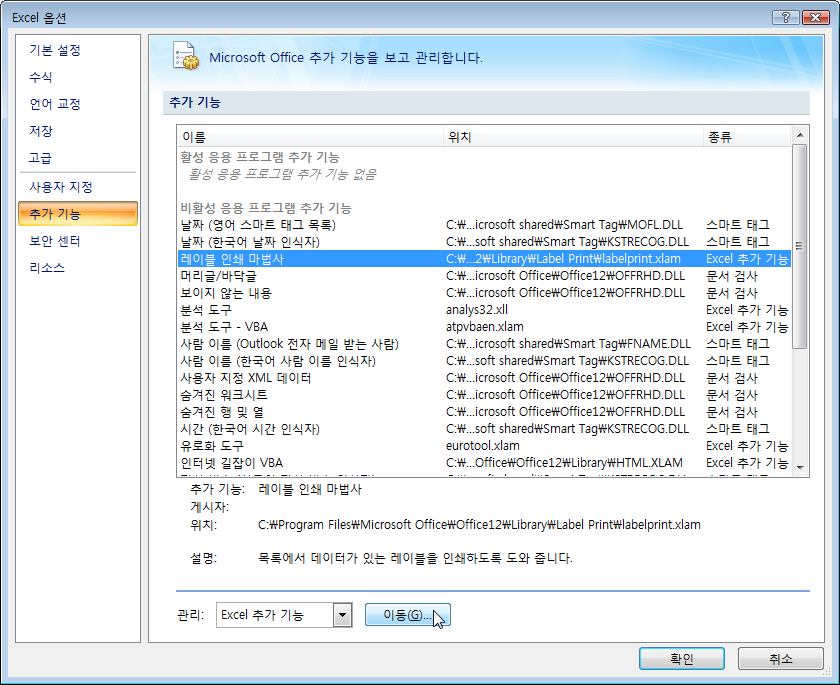Select the 날짜 (한국어 날짜 인식자) row

point(484,242)
